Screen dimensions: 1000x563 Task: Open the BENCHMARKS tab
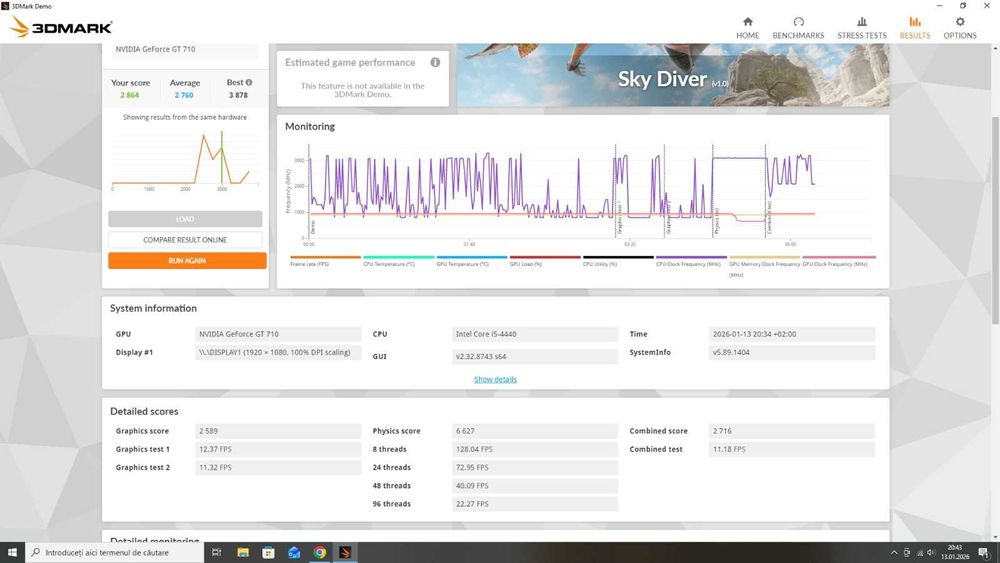798,28
